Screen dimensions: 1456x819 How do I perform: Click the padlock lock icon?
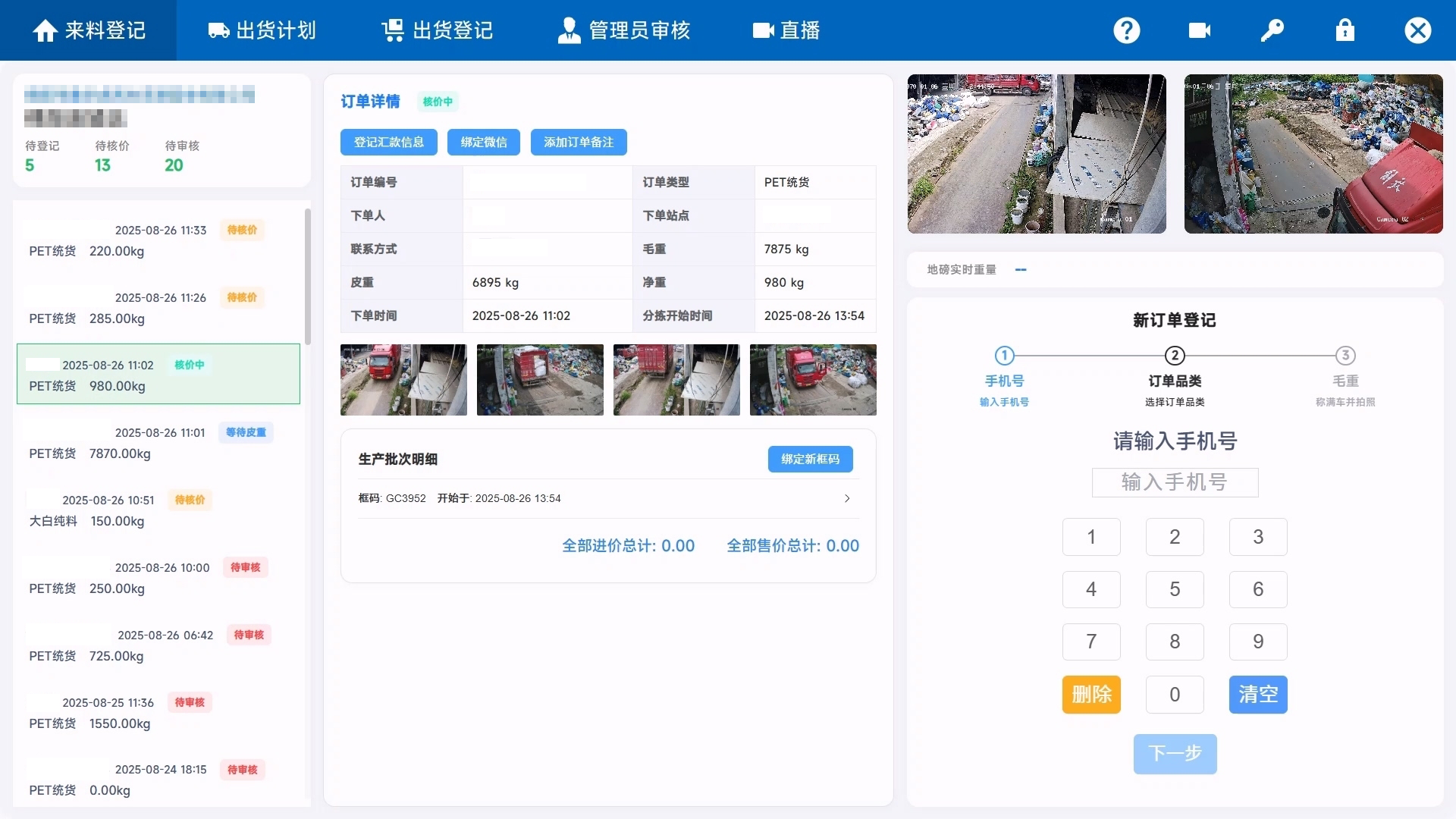tap(1345, 30)
